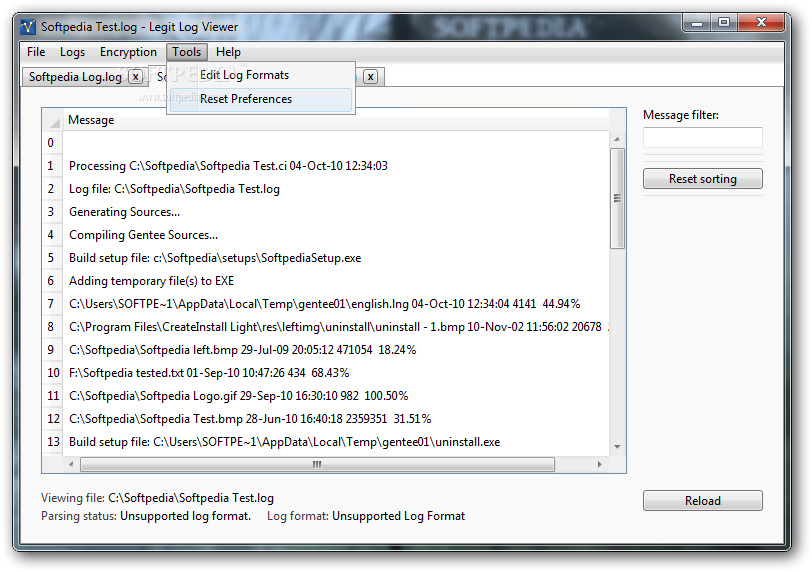Select the 'Log file: C:\Softpedia\Softpedia Test.log' row
Screen dimensions: 812x572
click(336, 189)
